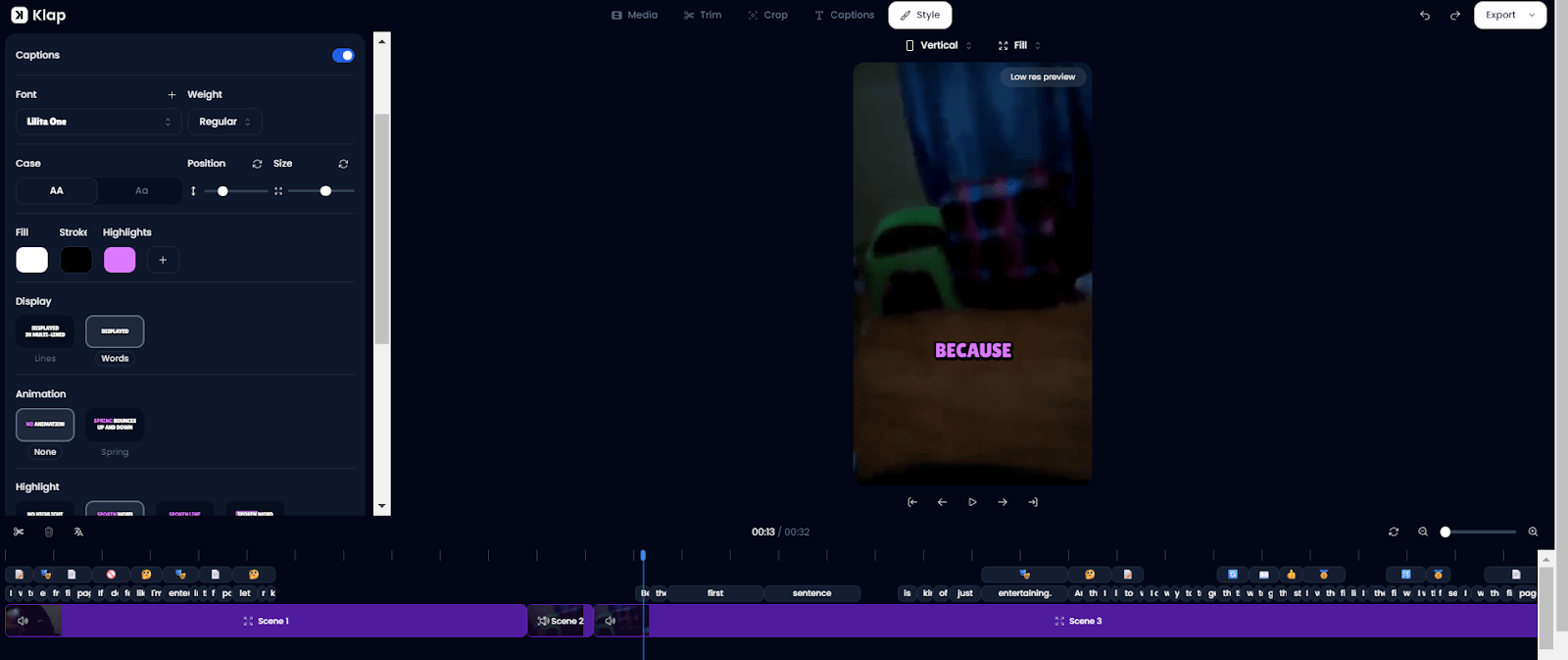Open the white Fill color swatch

[31, 260]
